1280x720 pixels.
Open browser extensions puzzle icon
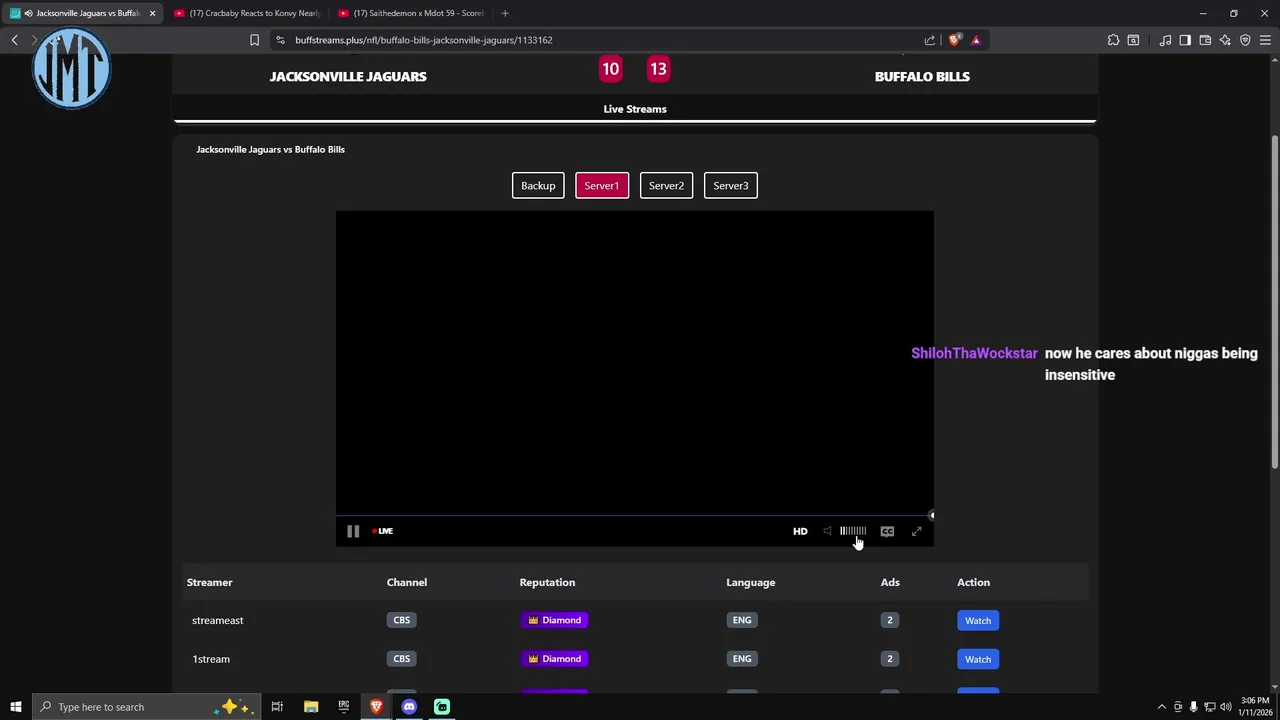click(1113, 40)
